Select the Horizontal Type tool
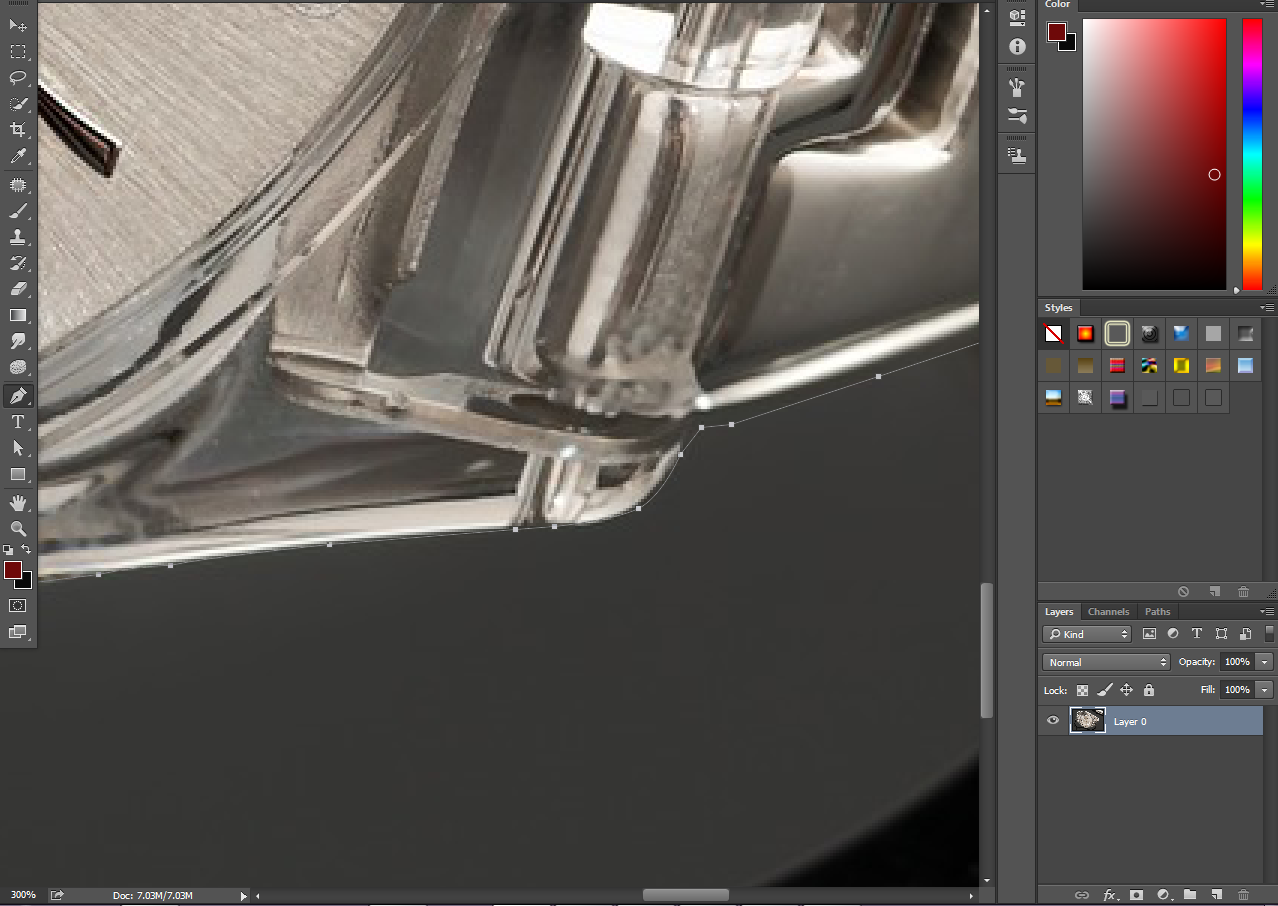 18,421
